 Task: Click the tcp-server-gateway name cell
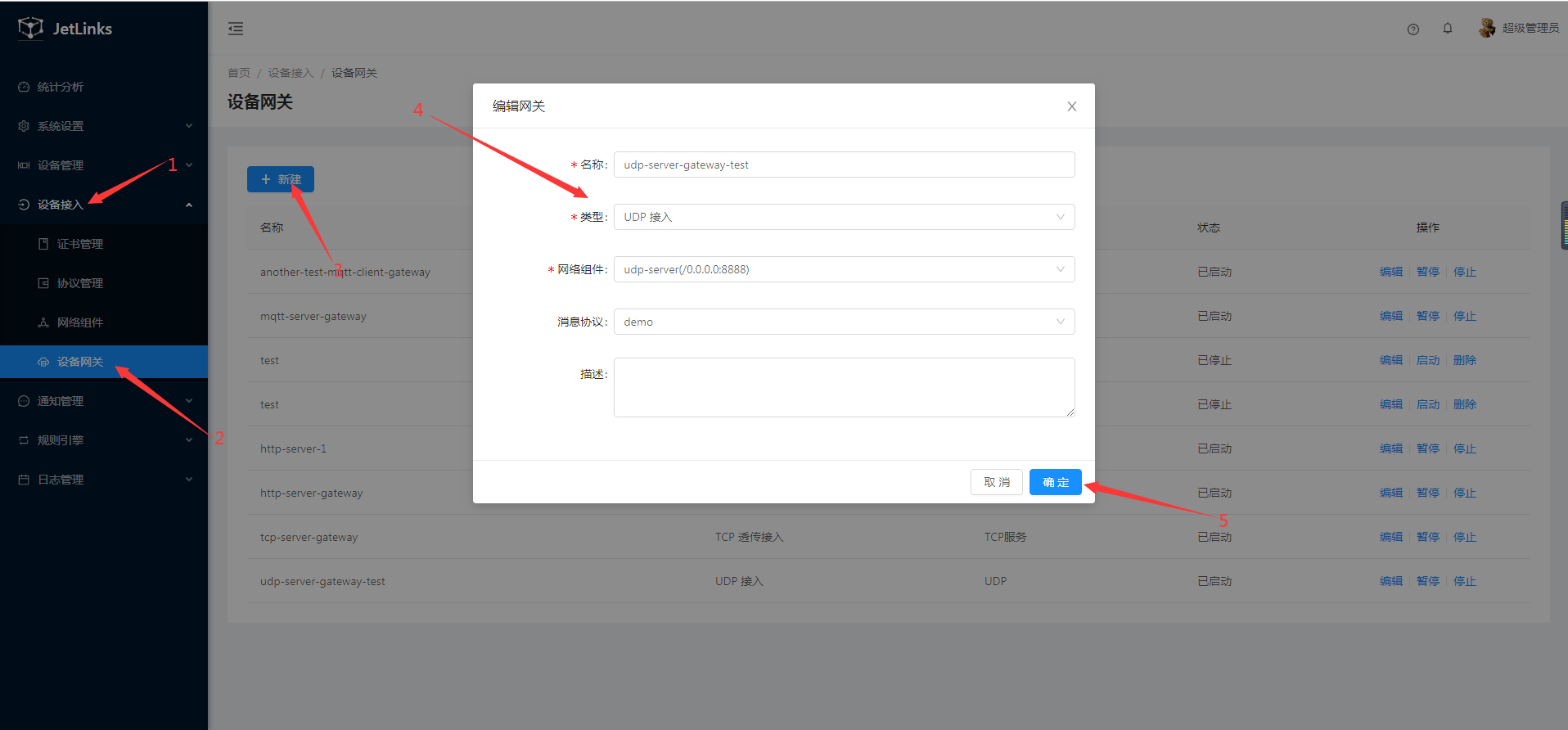click(309, 537)
